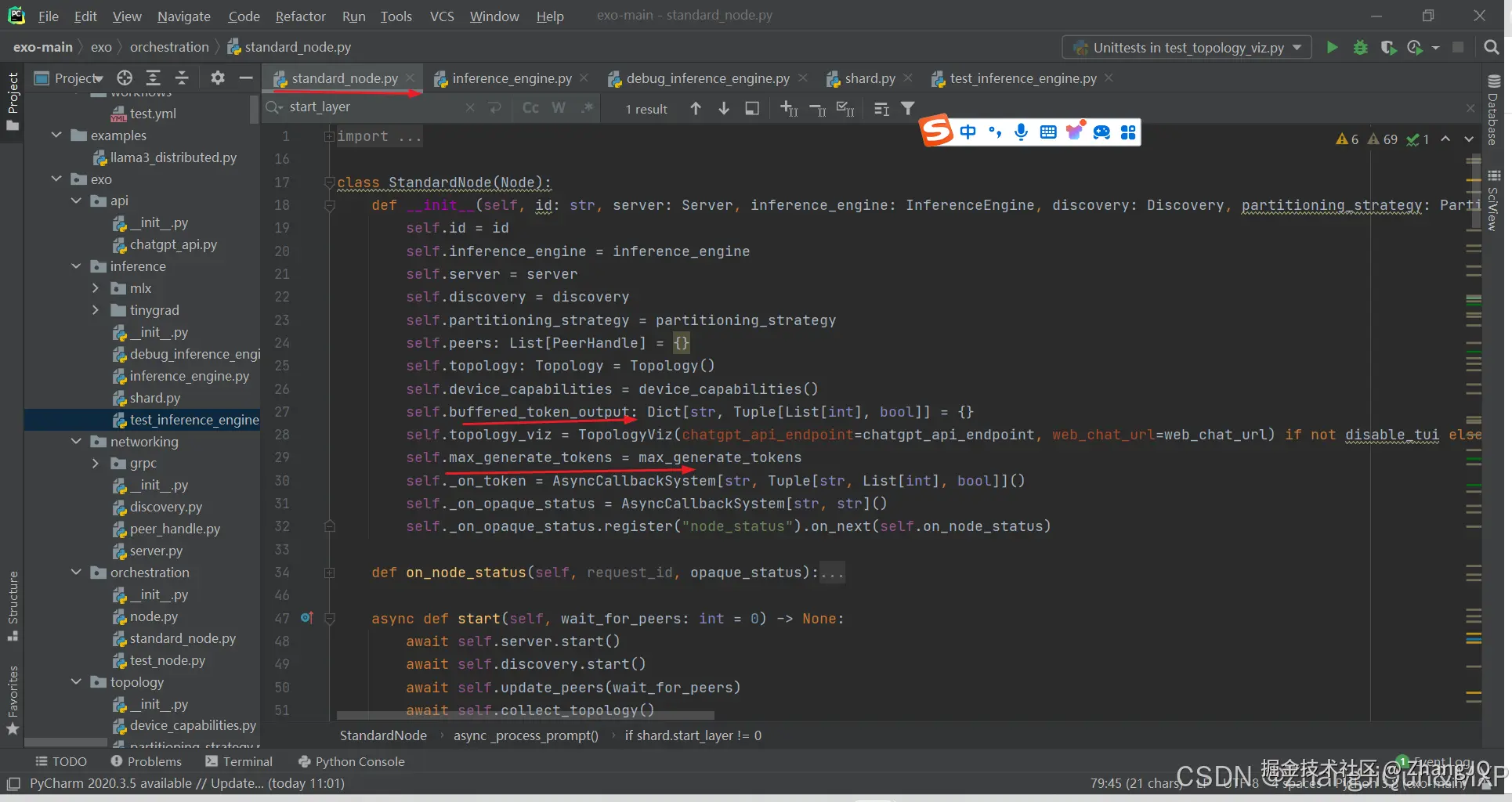The height and width of the screenshot is (802, 1512).
Task: Click the Debug bug icon
Action: [1360, 48]
